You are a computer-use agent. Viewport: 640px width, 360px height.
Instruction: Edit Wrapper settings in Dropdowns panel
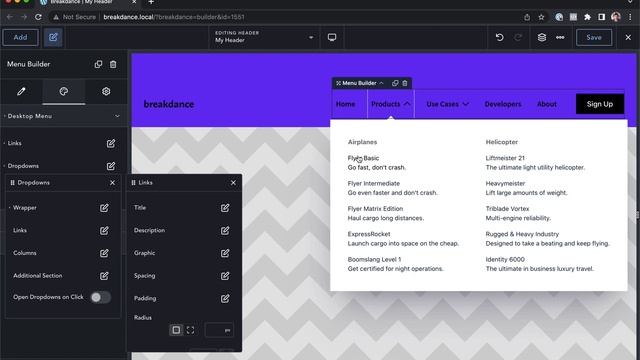point(104,208)
